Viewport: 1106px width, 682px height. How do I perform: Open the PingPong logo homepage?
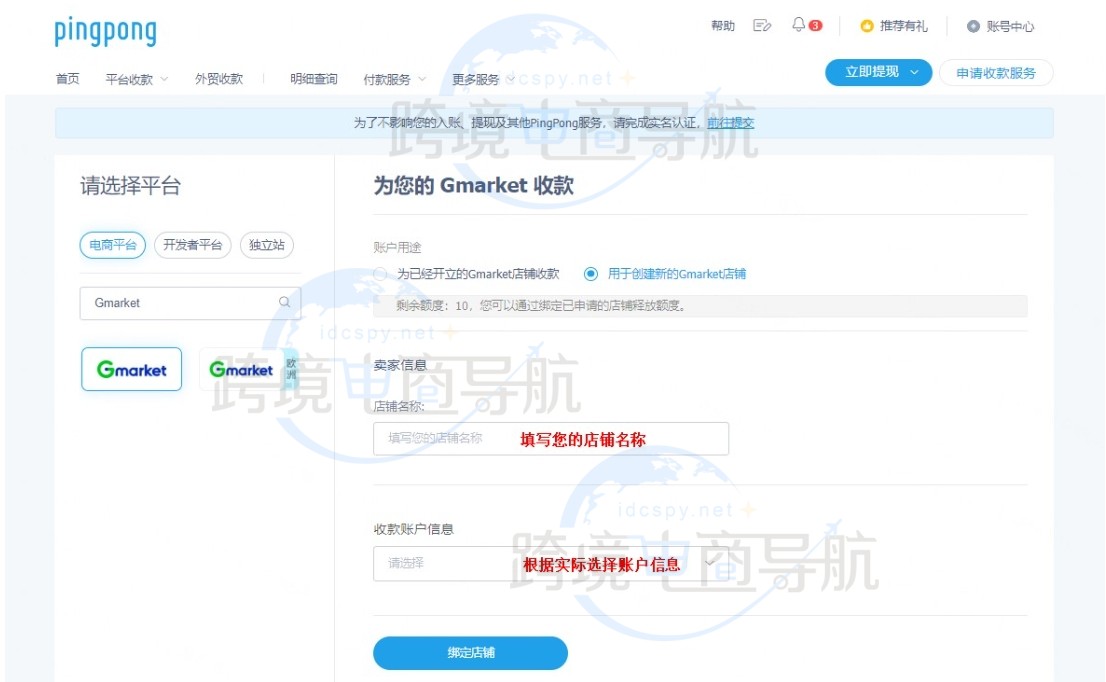pyautogui.click(x=105, y=31)
